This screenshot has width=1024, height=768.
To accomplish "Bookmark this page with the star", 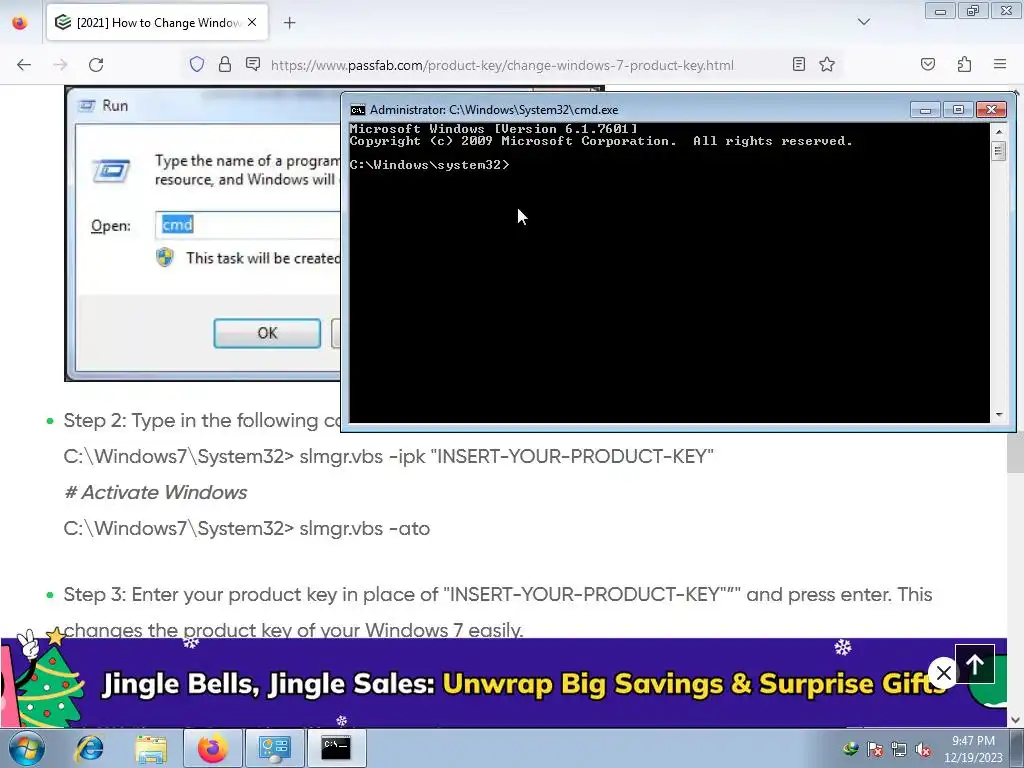I will tap(827, 64).
